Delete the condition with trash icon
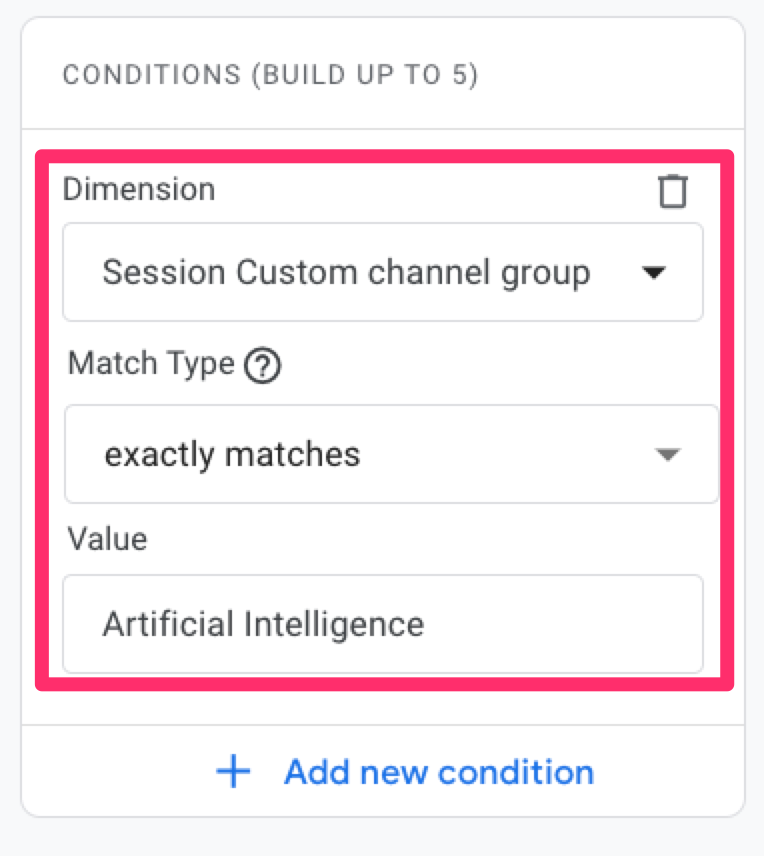 pos(673,190)
